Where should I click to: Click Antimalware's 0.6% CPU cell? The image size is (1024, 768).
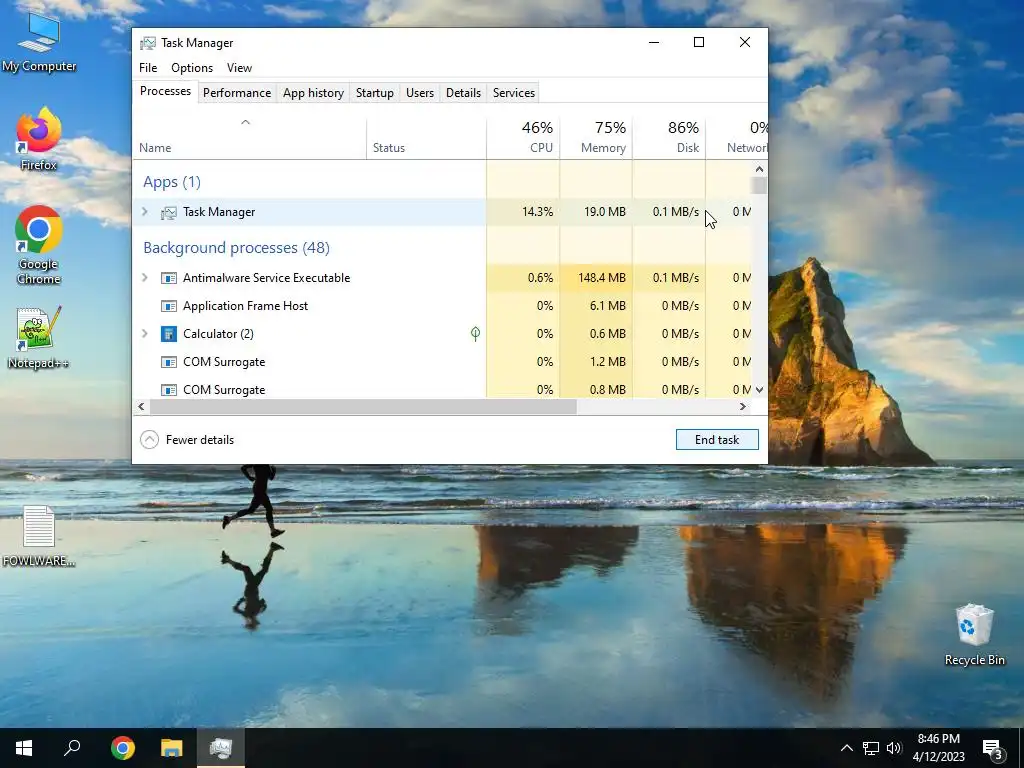(x=523, y=278)
